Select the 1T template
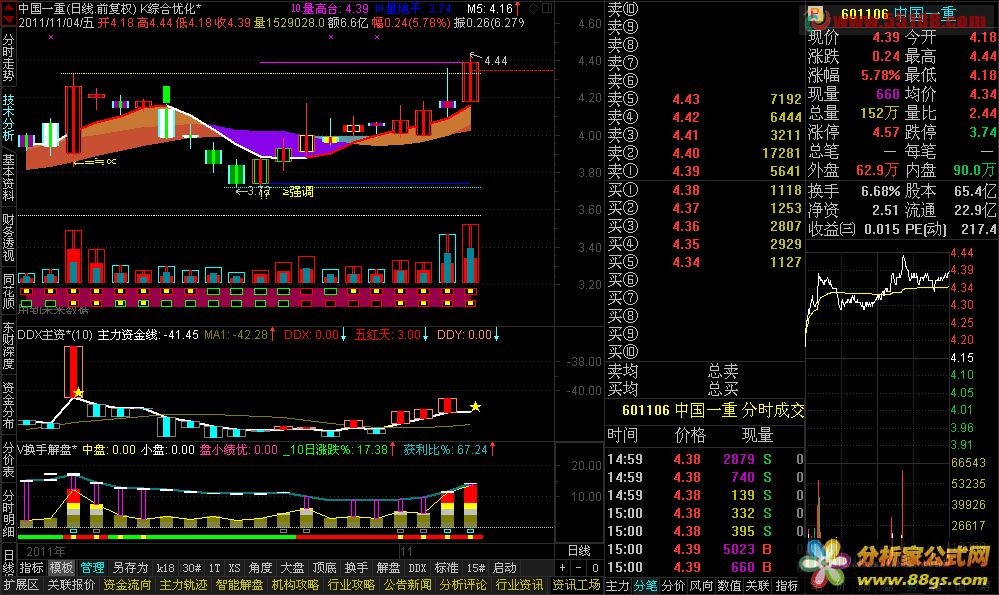999x595 pixels. pos(215,568)
